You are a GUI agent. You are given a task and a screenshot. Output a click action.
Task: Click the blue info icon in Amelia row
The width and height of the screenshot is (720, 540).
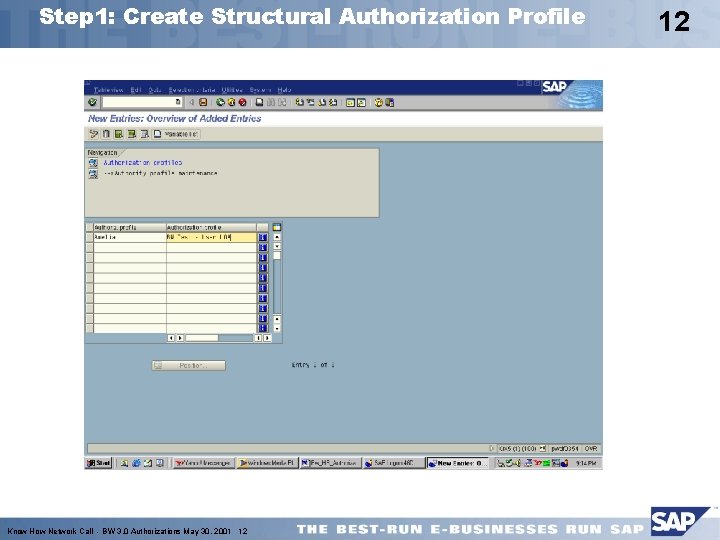click(x=263, y=237)
